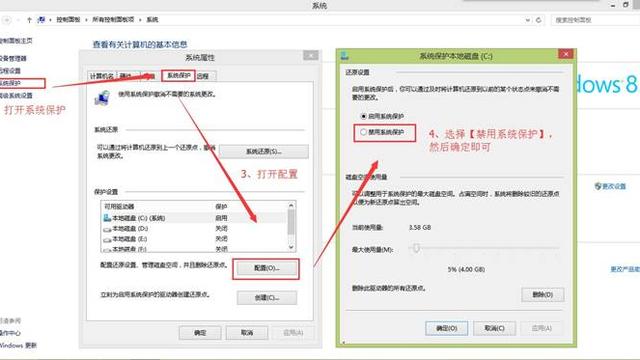Click the drive list scrollbar up arrow

click(291, 206)
